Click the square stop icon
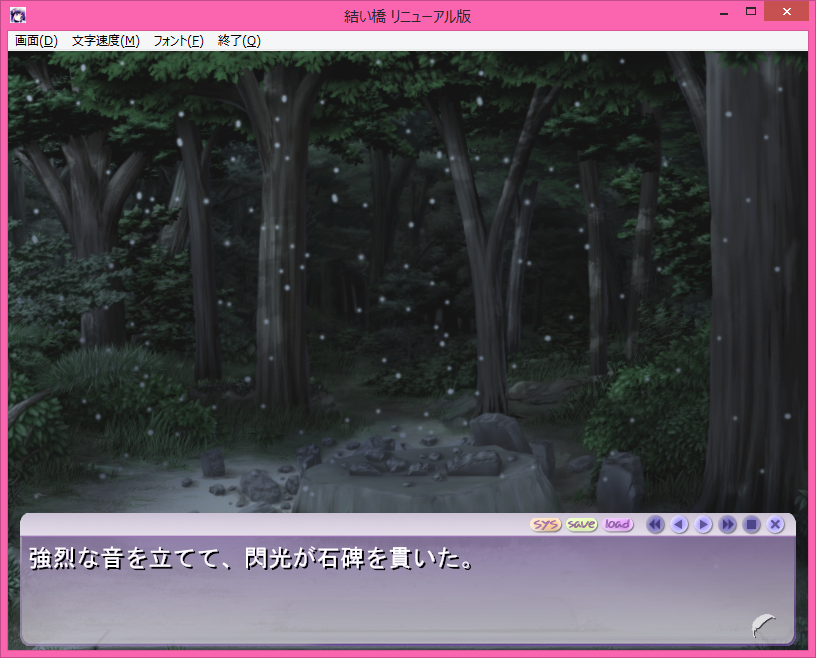 pos(751,524)
